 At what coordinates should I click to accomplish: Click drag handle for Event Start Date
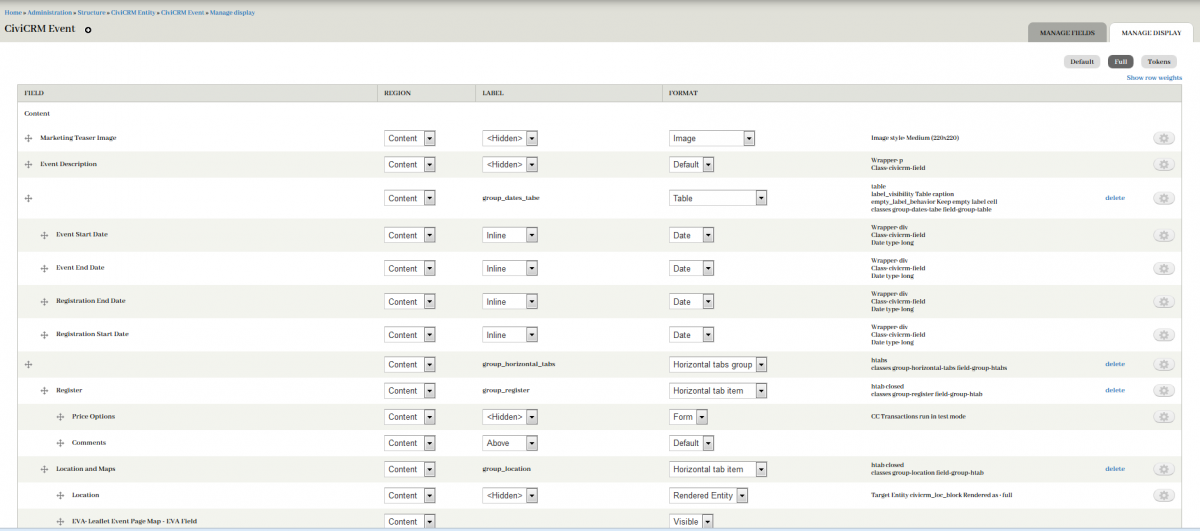(45, 235)
